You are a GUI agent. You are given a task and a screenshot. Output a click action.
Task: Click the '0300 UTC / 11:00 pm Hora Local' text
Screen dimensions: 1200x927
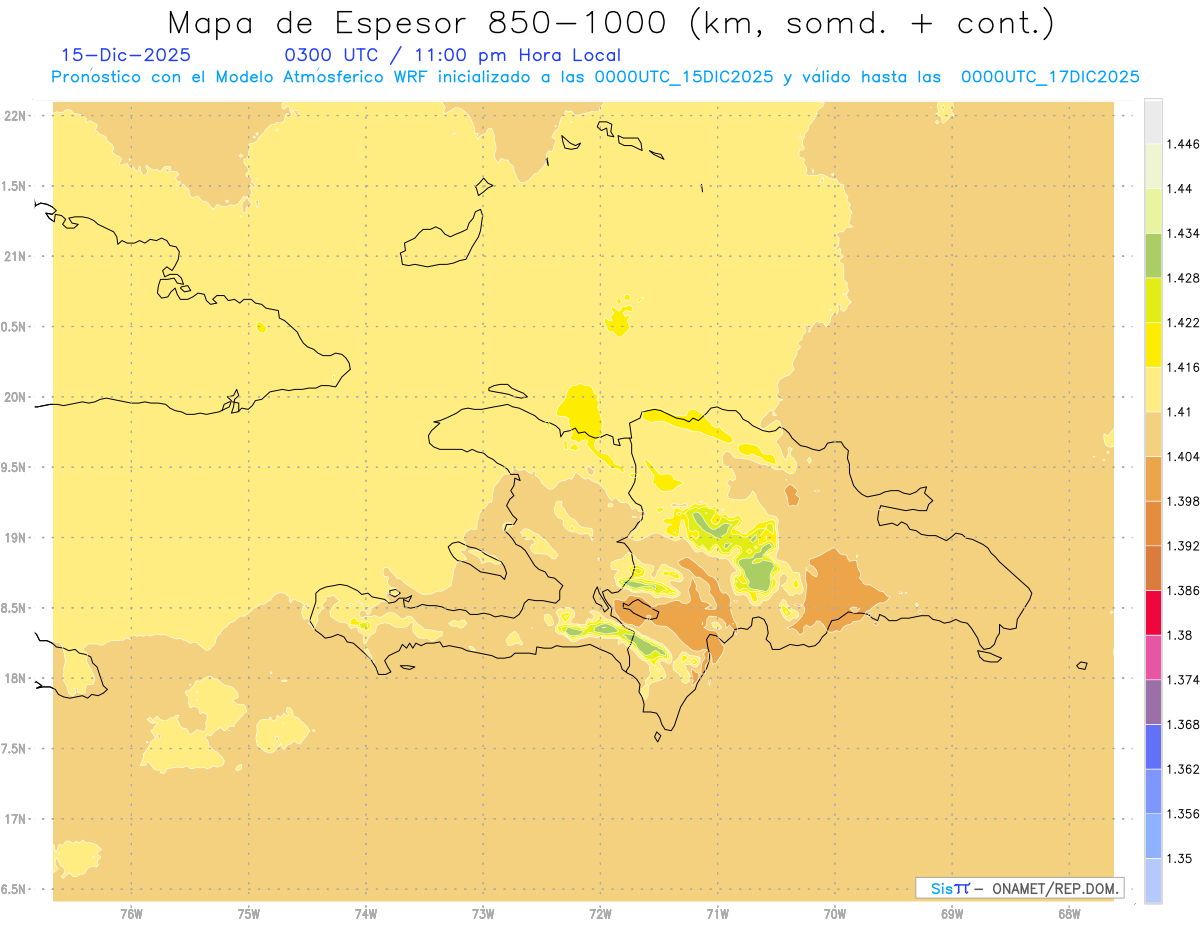click(x=453, y=55)
